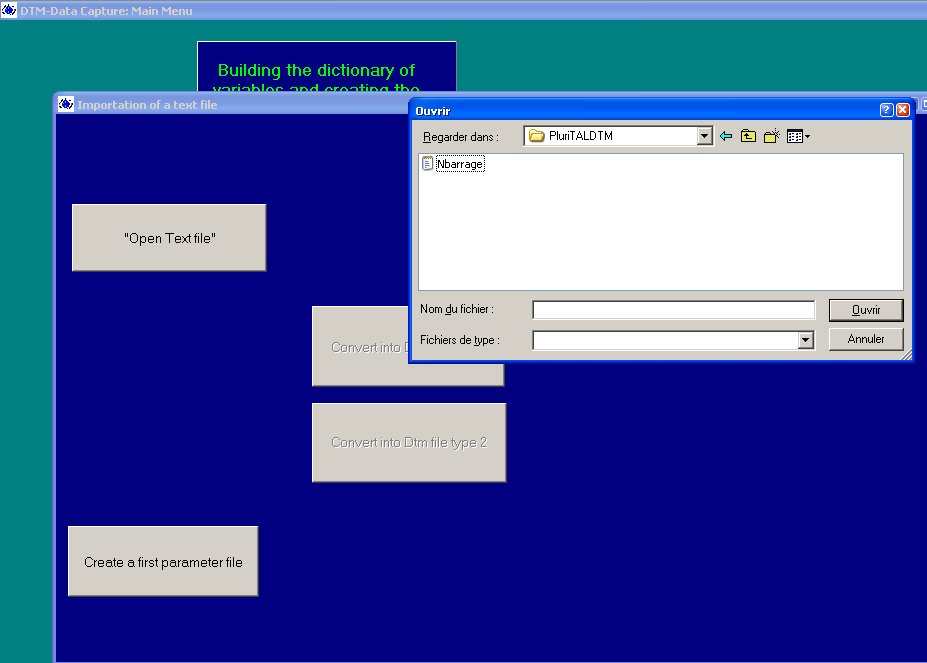Click the PluriTALDTM folder icon
Viewport: 927px width, 663px height.
(536, 136)
